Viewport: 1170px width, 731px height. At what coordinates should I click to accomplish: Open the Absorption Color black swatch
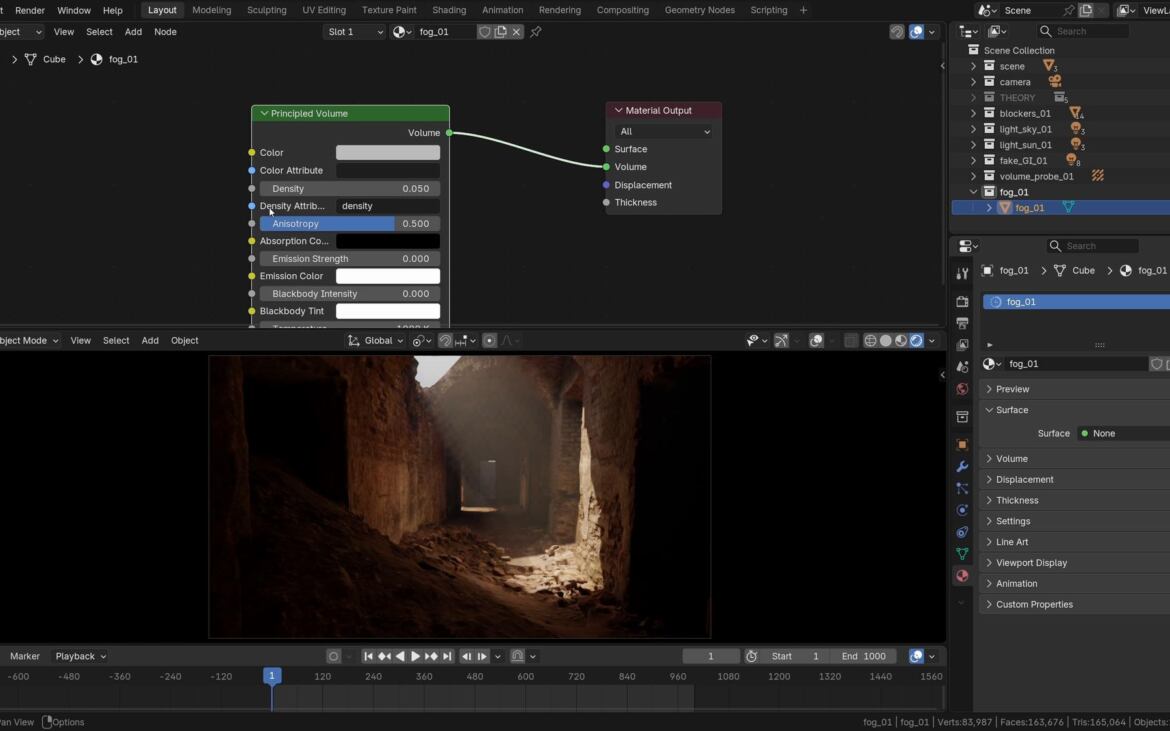(x=388, y=241)
